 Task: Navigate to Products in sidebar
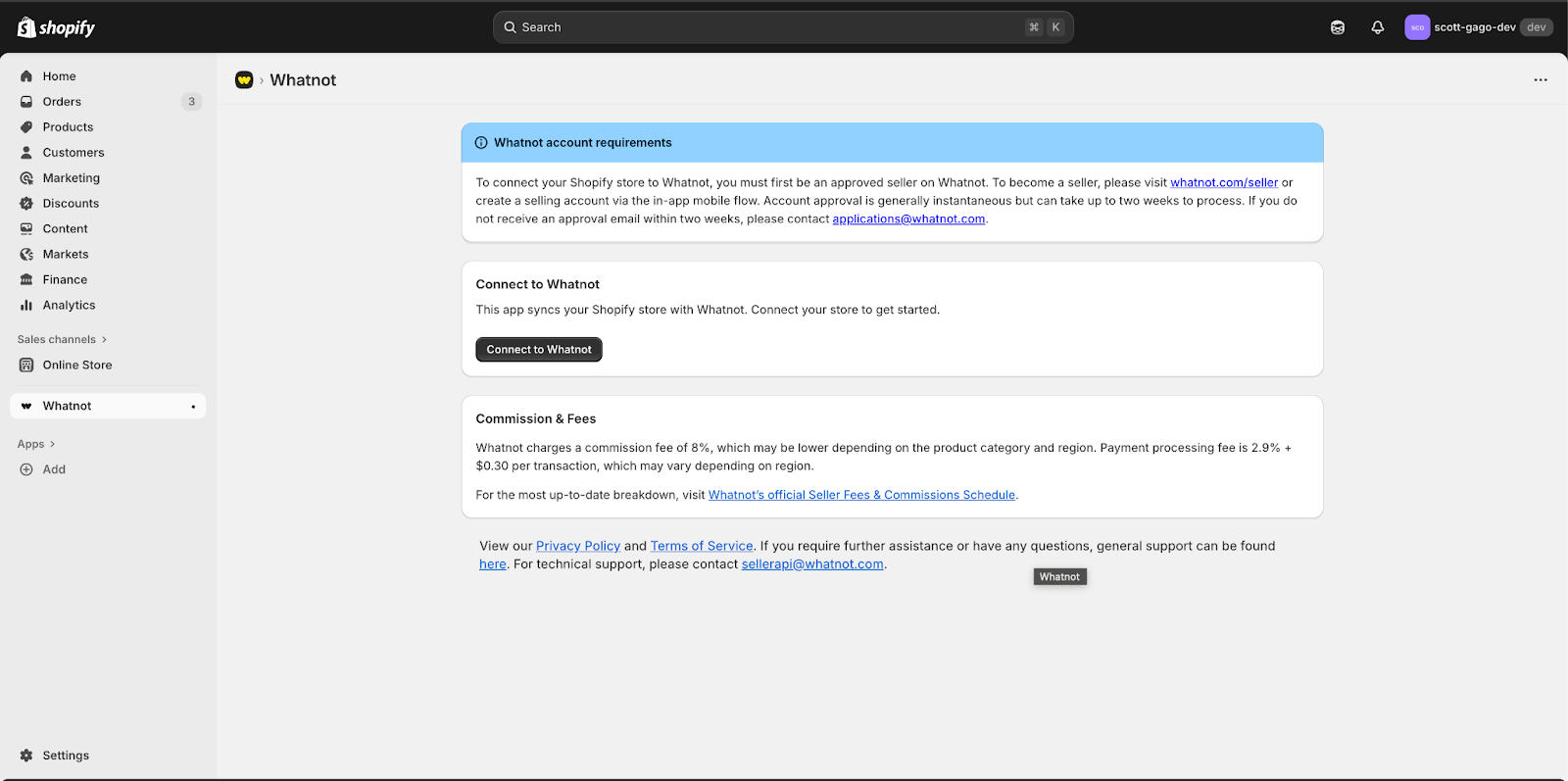tap(68, 127)
